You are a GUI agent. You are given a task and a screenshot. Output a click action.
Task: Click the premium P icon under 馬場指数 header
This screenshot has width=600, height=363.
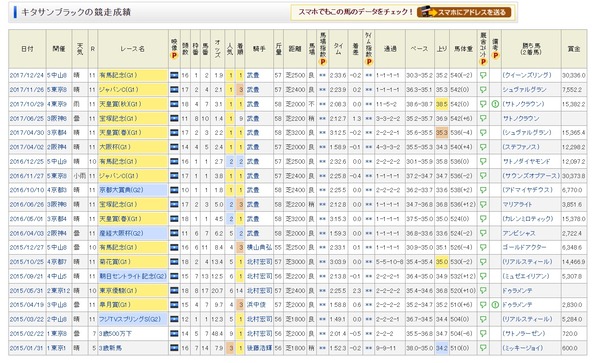[x=323, y=61]
